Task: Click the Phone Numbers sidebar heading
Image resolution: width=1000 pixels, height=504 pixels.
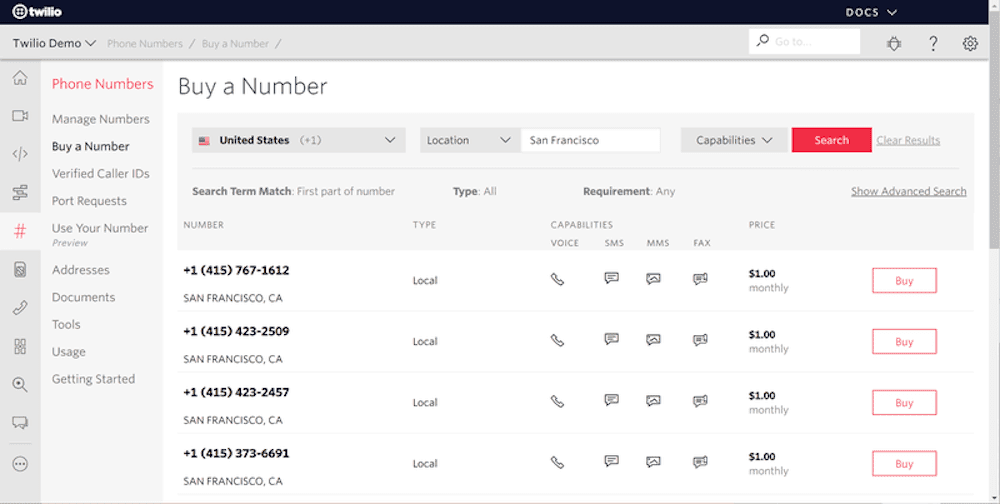Action: pyautogui.click(x=103, y=84)
